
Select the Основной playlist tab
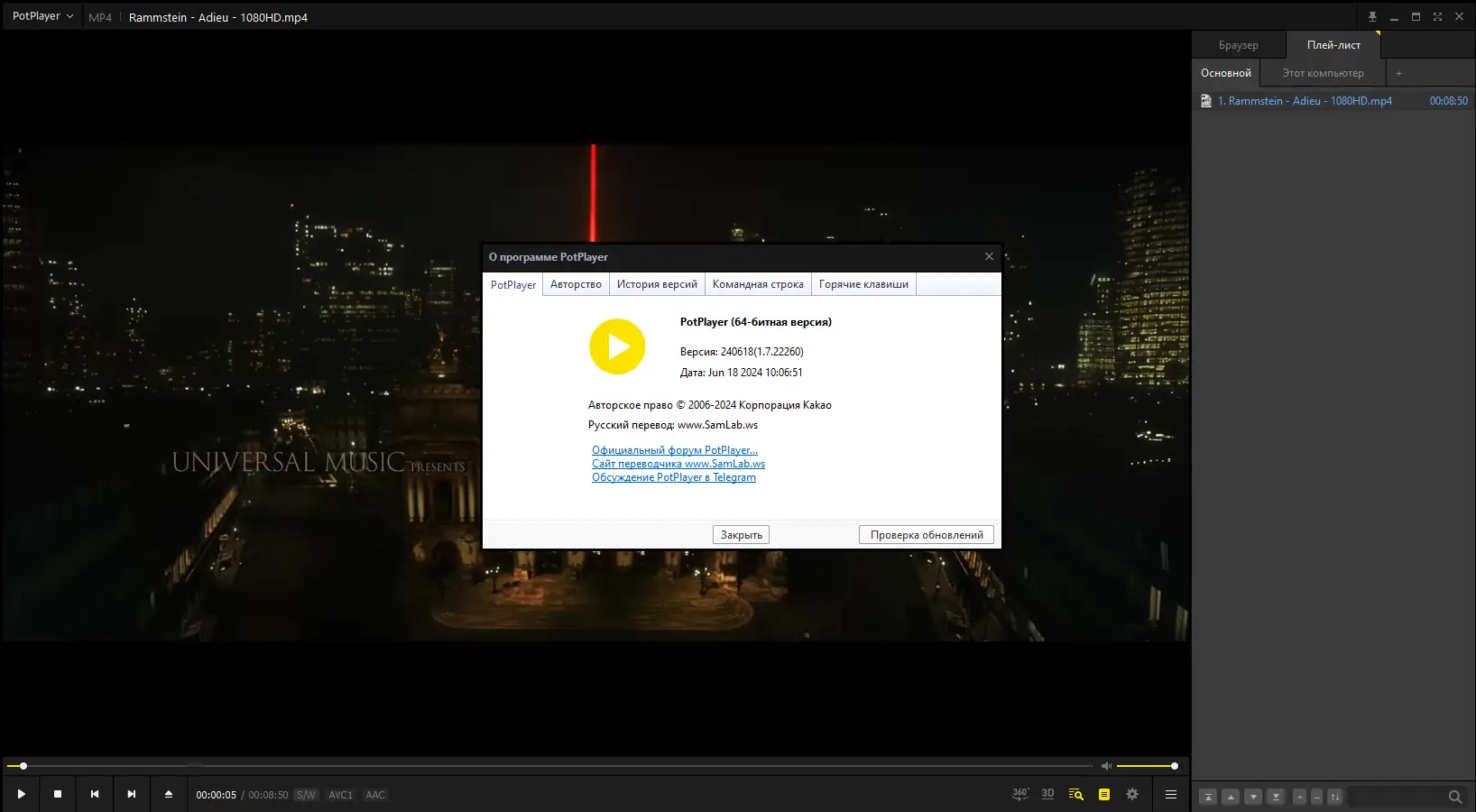[x=1226, y=73]
